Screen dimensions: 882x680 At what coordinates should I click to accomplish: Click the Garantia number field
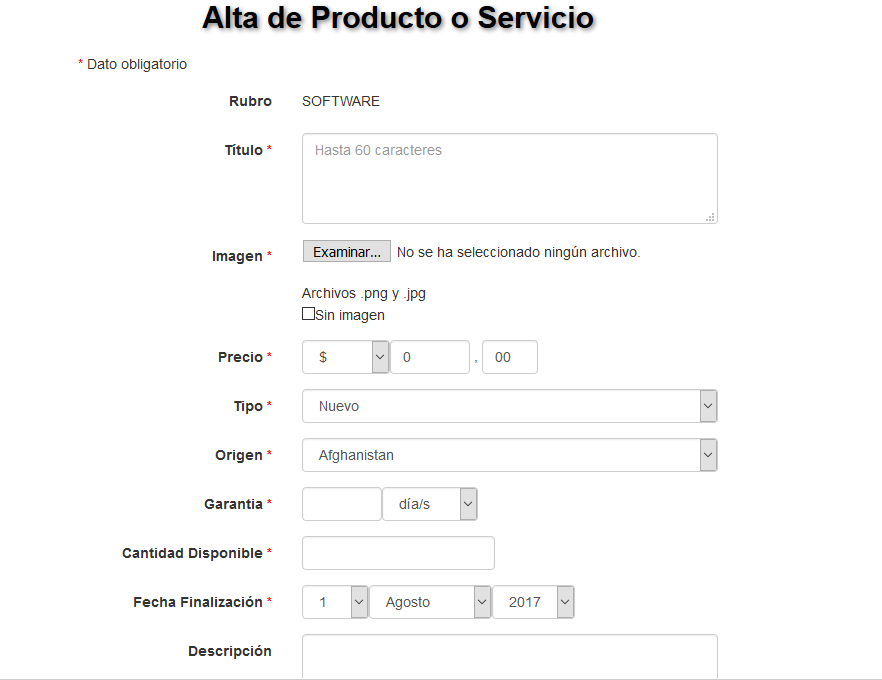coord(341,503)
